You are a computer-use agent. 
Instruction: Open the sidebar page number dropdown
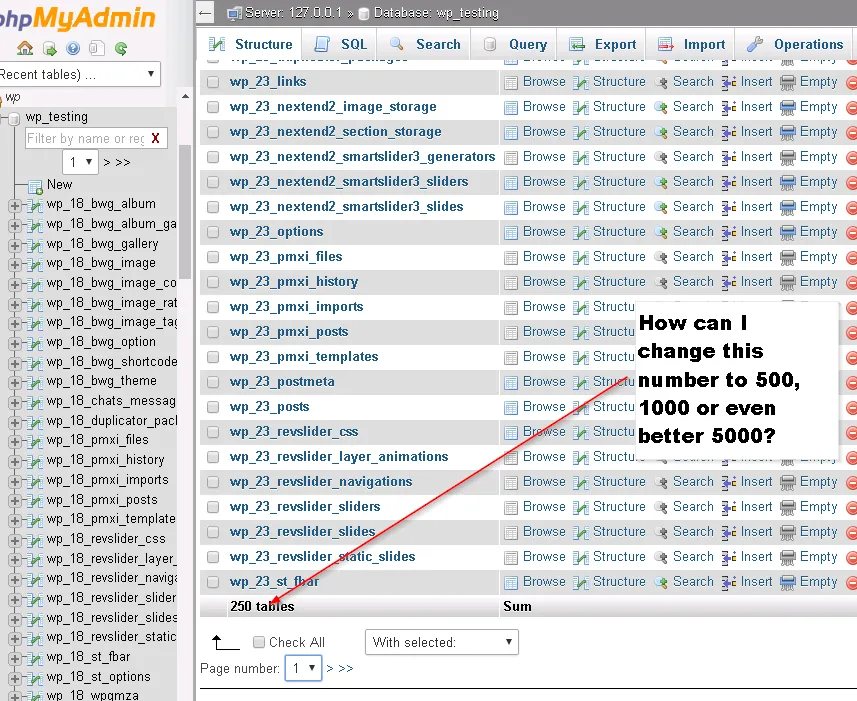coord(80,162)
